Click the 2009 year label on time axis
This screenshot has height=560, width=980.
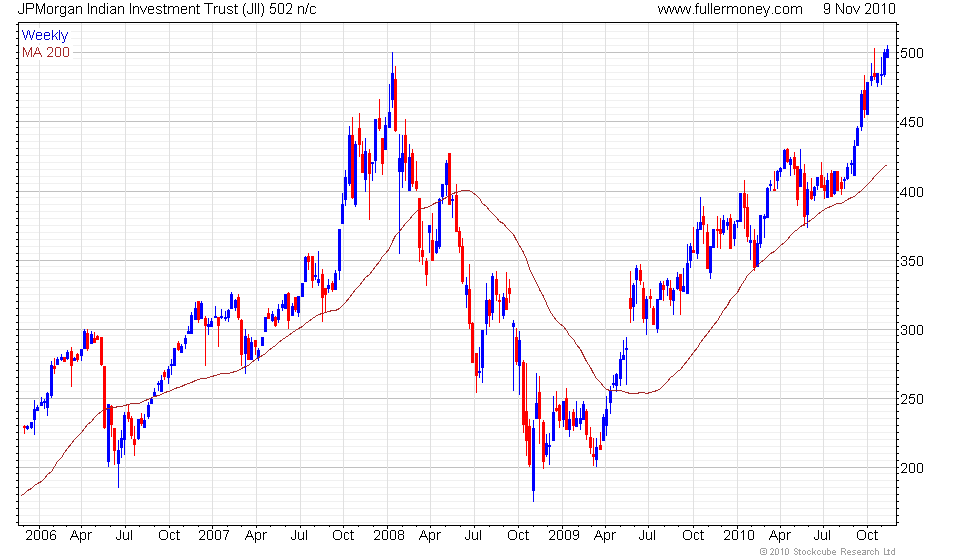[x=564, y=536]
